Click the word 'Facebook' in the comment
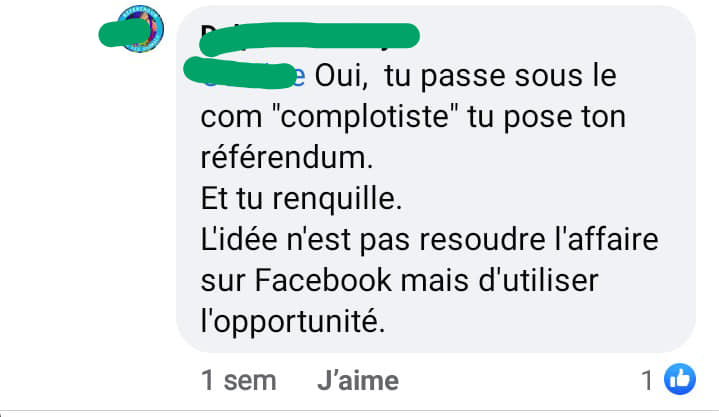The height and width of the screenshot is (417, 719). point(323,280)
